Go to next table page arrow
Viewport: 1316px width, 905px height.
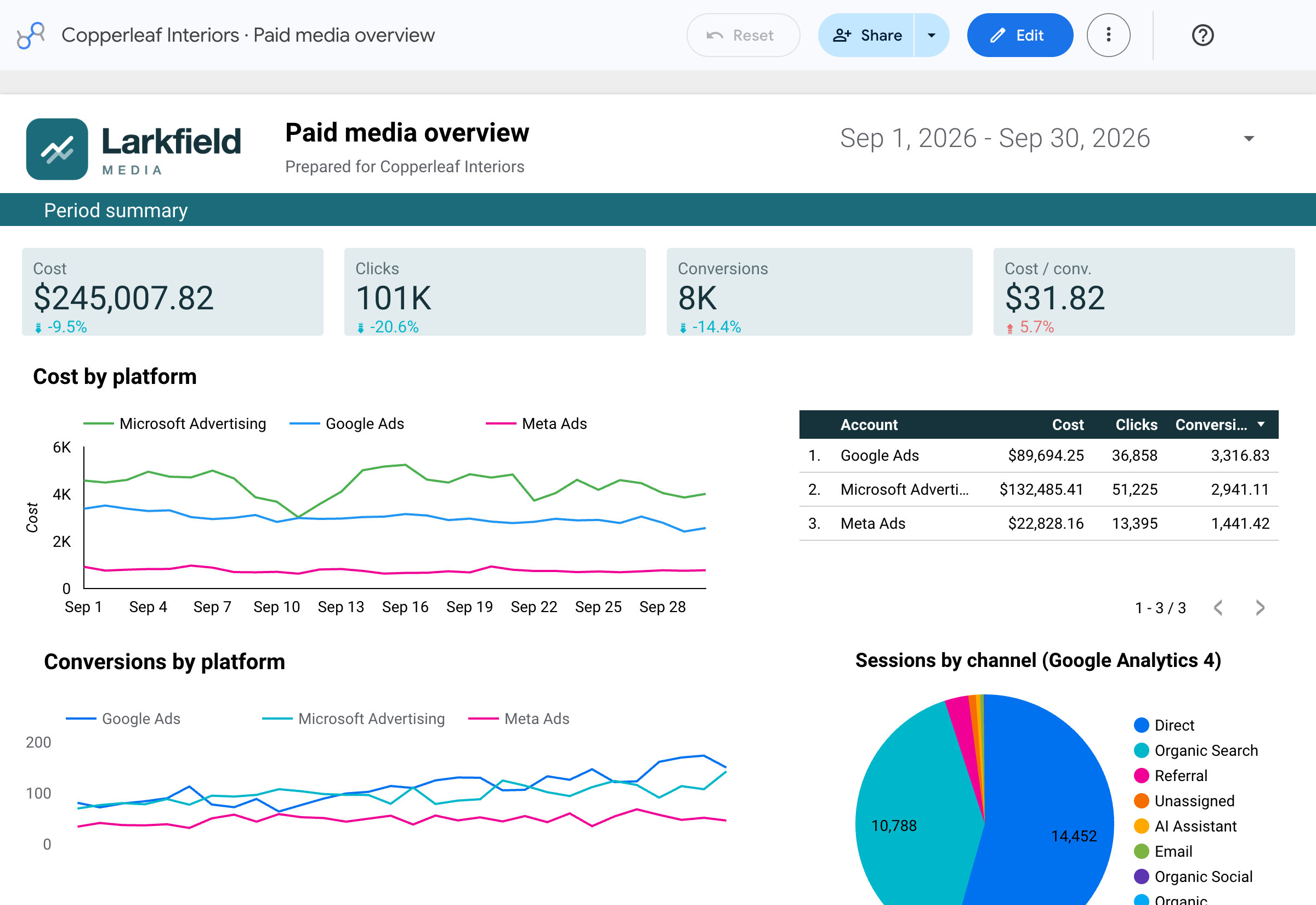click(1260, 608)
